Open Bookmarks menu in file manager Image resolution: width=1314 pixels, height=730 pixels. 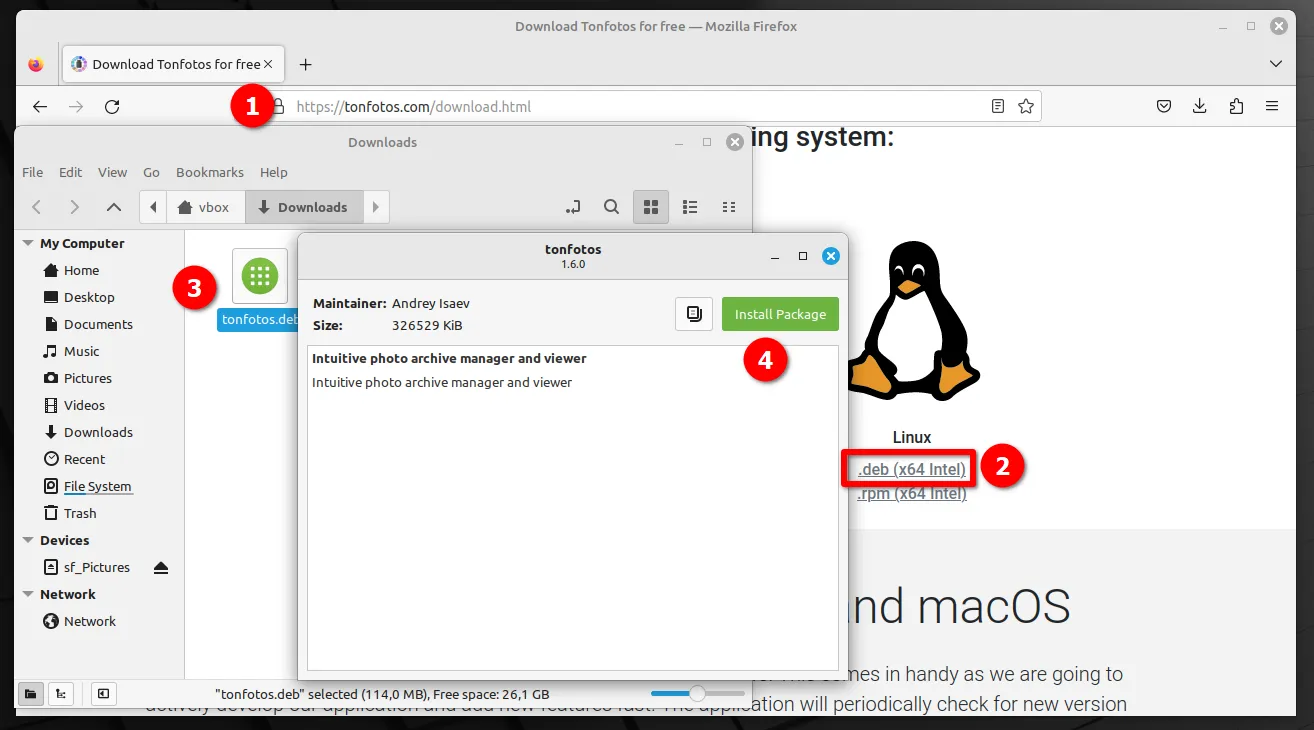[210, 172]
